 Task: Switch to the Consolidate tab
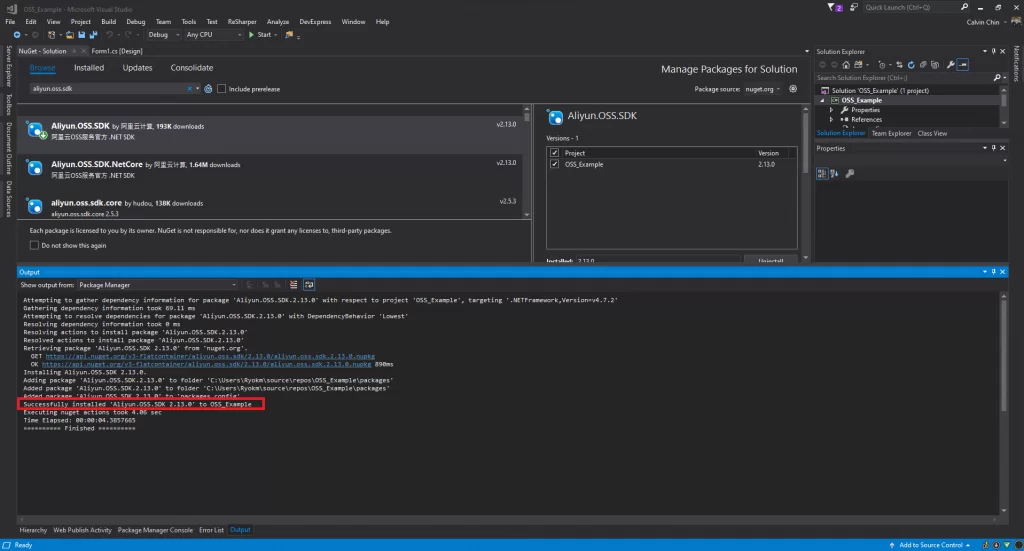tap(191, 68)
